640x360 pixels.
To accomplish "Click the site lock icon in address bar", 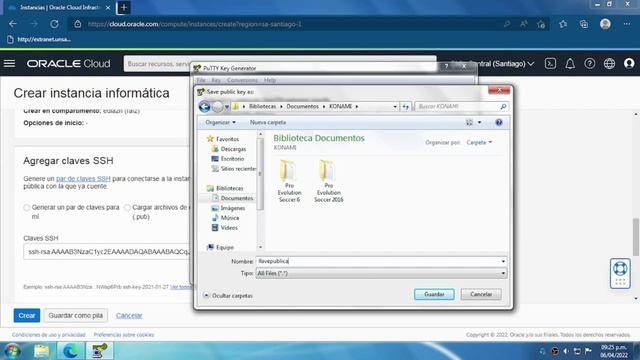I will 78,24.
